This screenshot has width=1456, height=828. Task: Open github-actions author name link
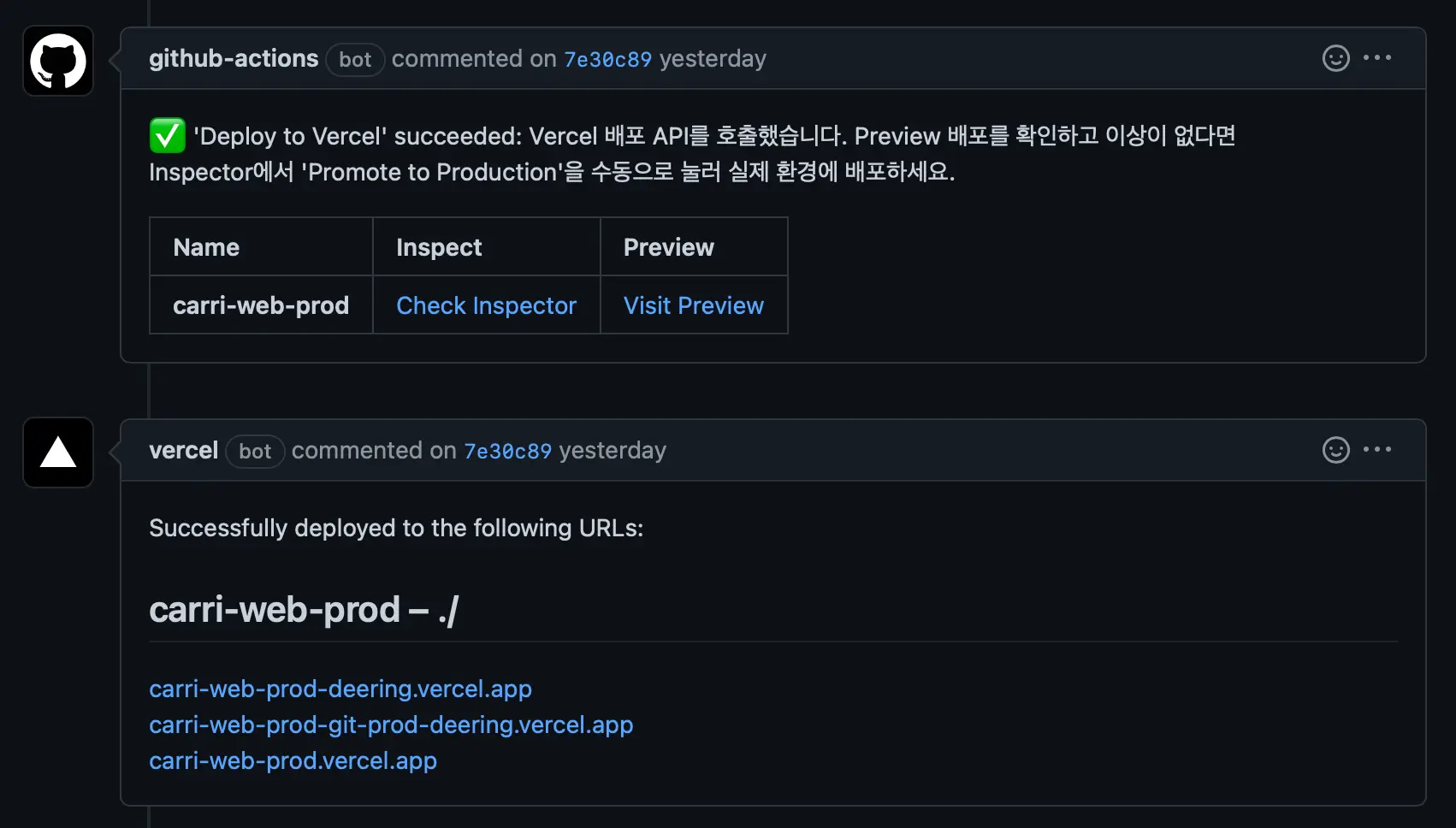click(x=234, y=58)
